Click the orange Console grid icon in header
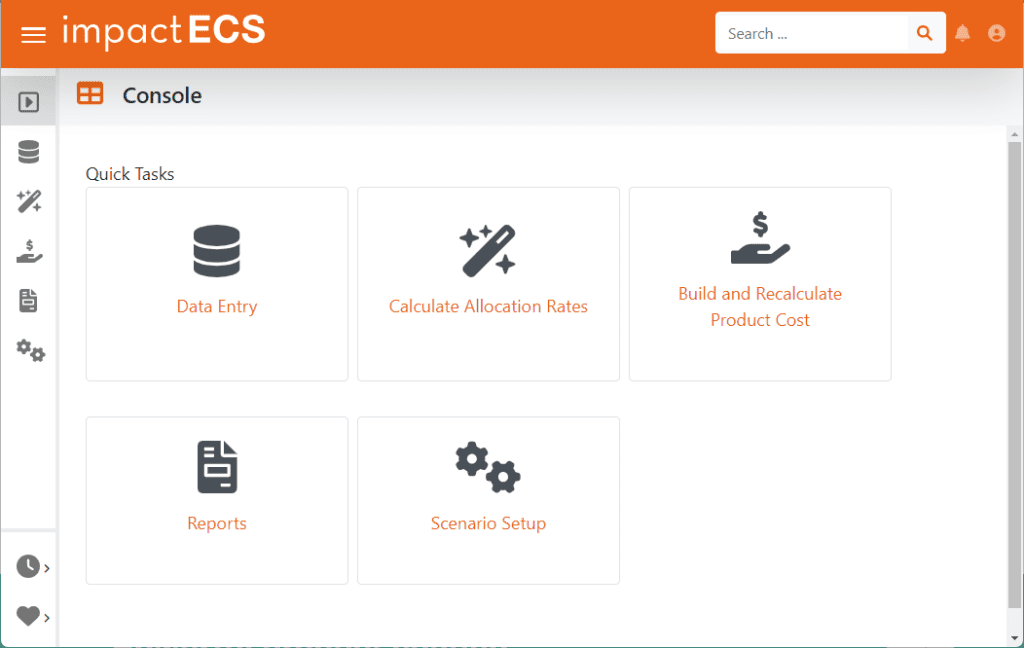 pos(90,95)
